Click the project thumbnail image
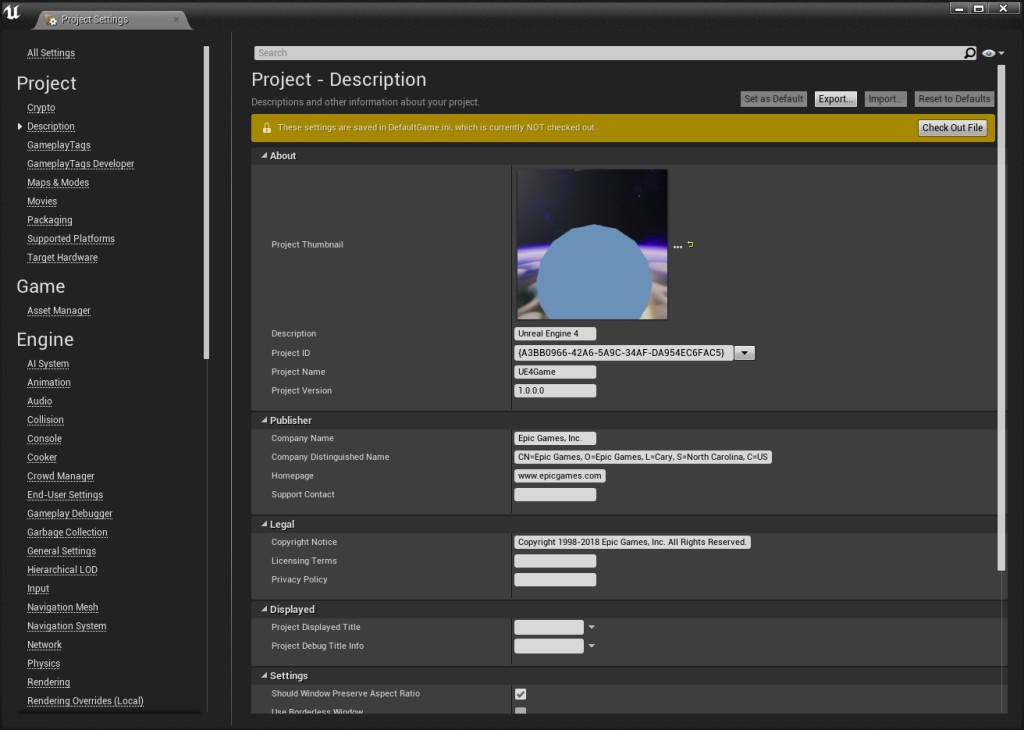This screenshot has height=730, width=1024. 592,244
